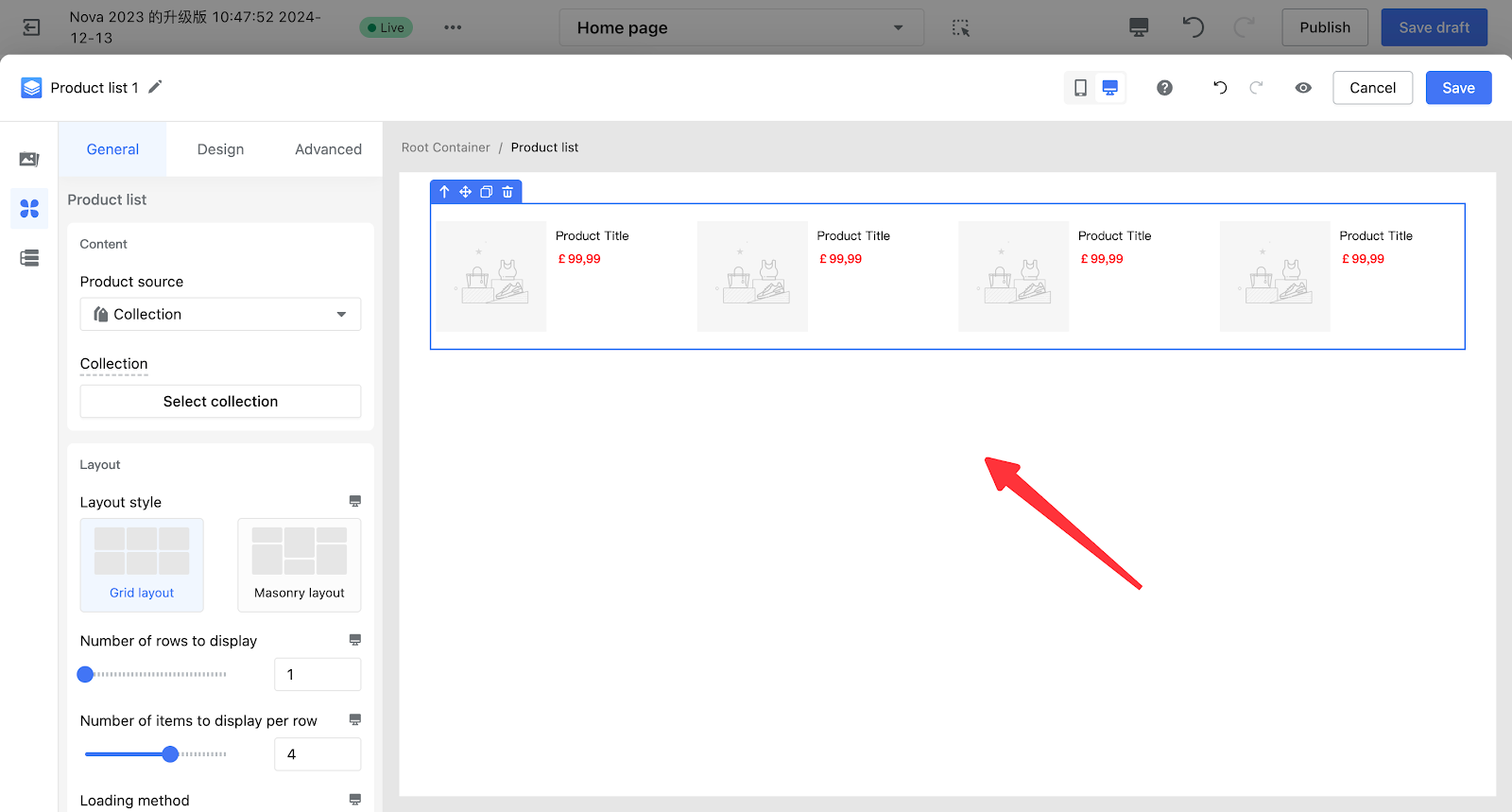Image resolution: width=1512 pixels, height=812 pixels.
Task: Open the Advanced tab
Action: click(328, 149)
